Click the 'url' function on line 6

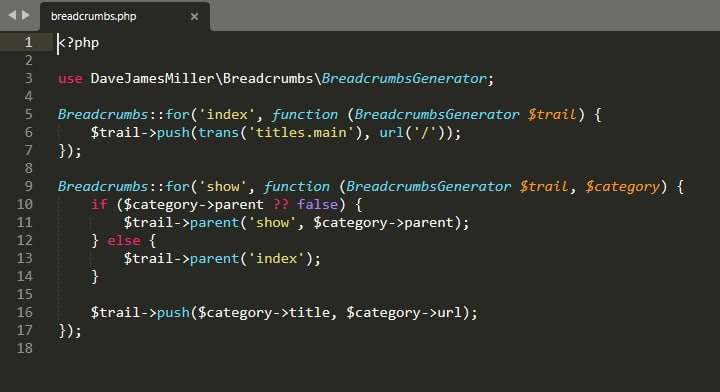click(391, 132)
